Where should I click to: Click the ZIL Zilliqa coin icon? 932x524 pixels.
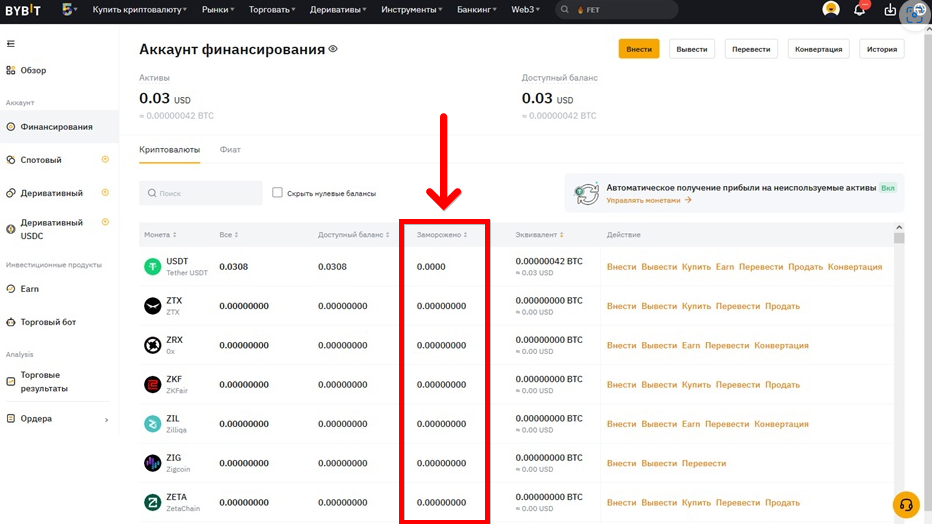pos(153,424)
